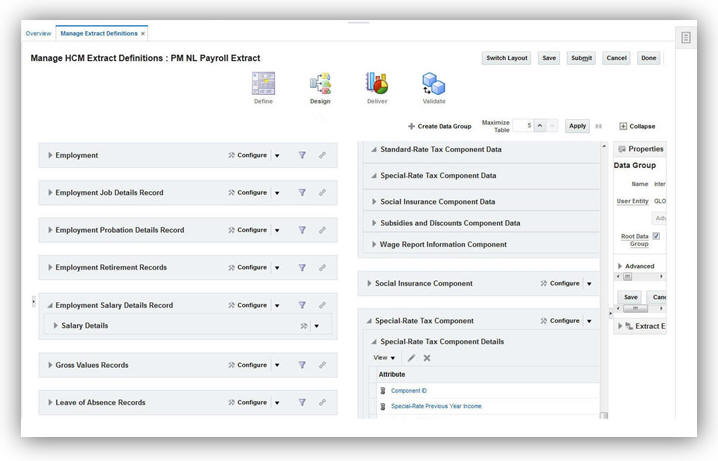Toggle the Root Data Group checkbox
Screen dimensions: 718x461
coord(656,236)
